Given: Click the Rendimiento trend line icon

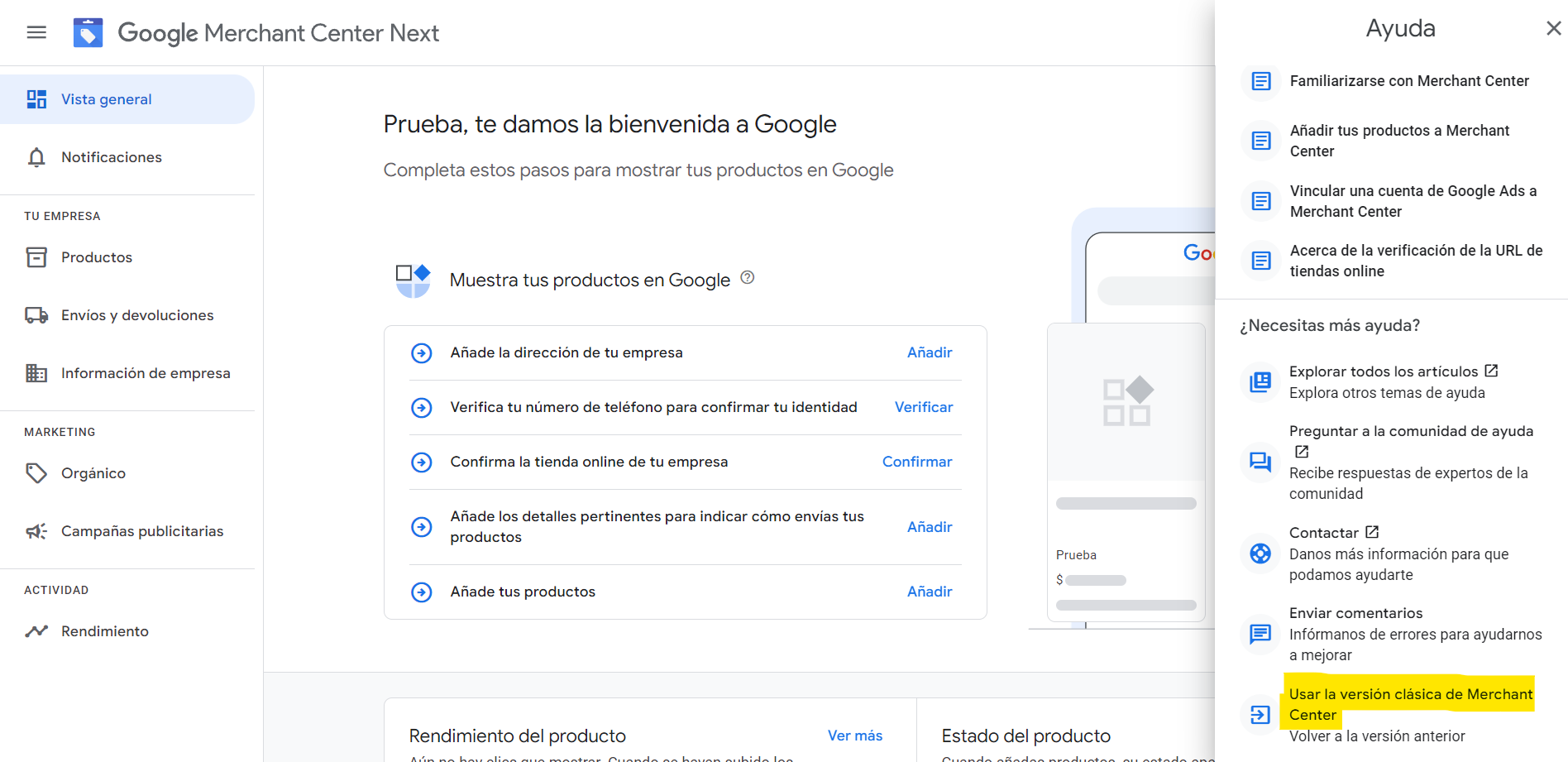Looking at the screenshot, I should 36,631.
